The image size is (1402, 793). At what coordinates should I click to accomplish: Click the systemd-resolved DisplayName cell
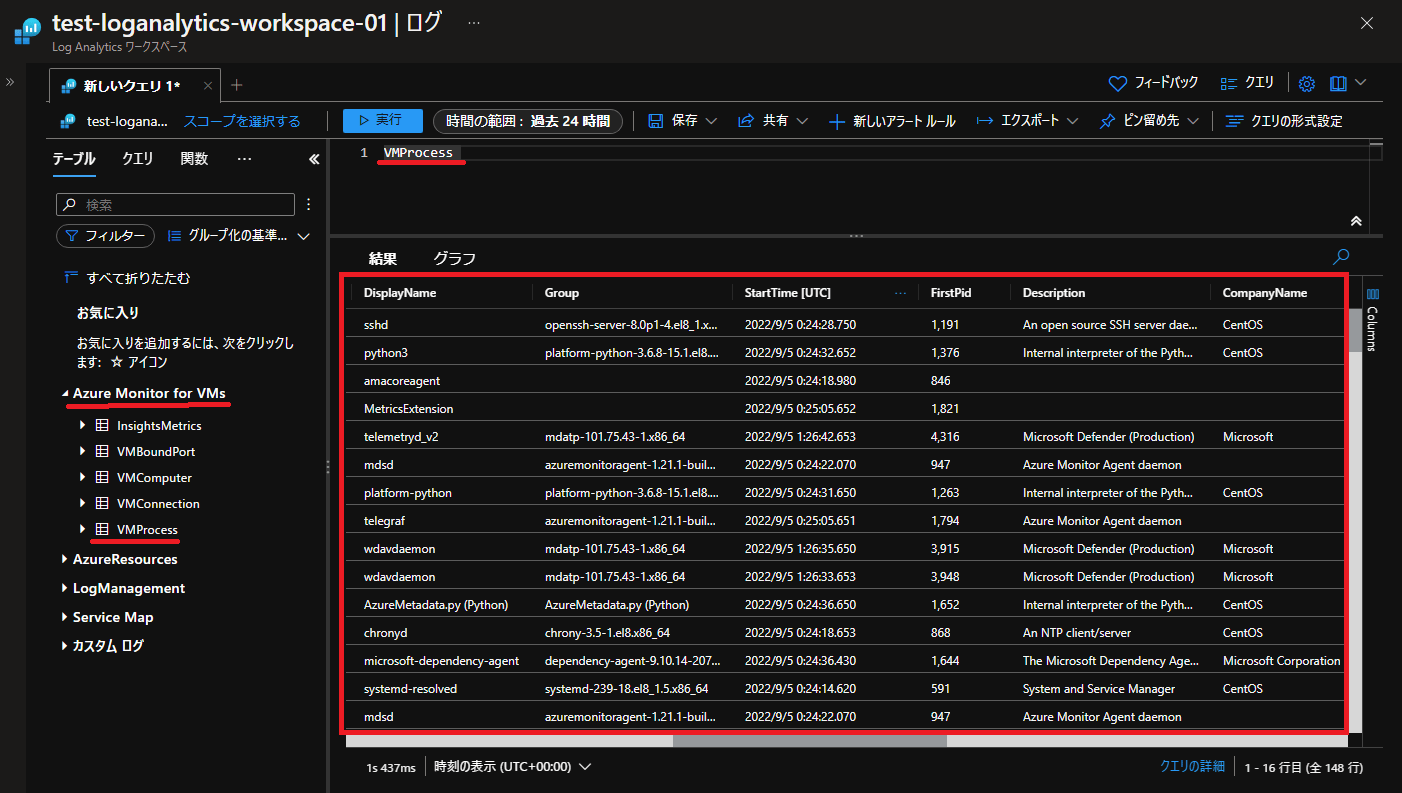point(411,689)
